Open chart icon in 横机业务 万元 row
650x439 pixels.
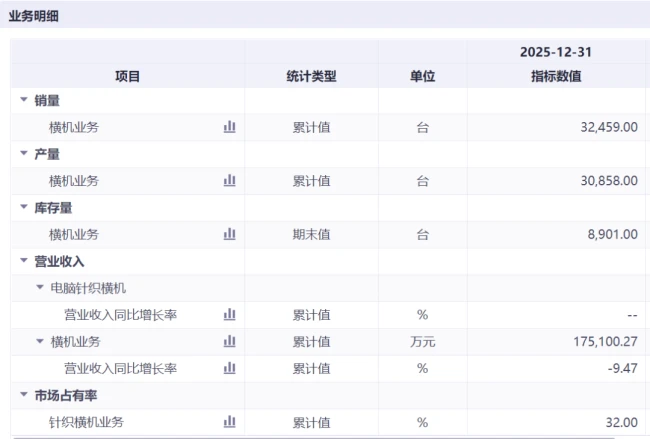pos(229,341)
